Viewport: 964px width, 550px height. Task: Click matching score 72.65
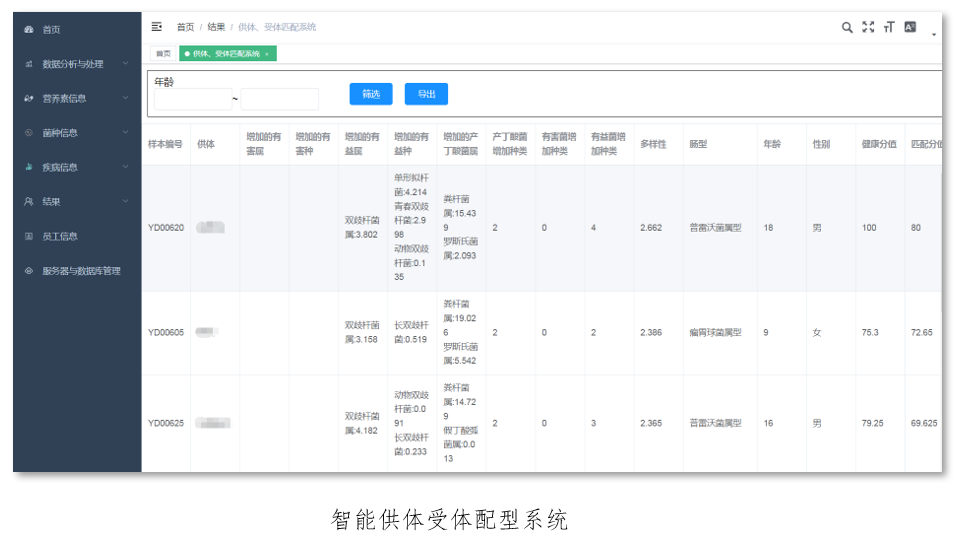(x=922, y=332)
